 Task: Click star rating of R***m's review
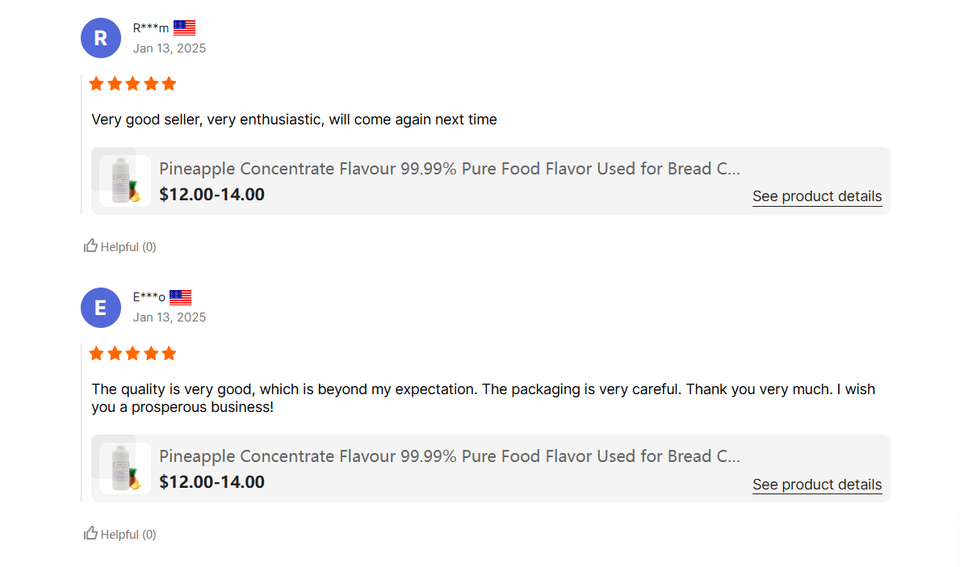132,84
